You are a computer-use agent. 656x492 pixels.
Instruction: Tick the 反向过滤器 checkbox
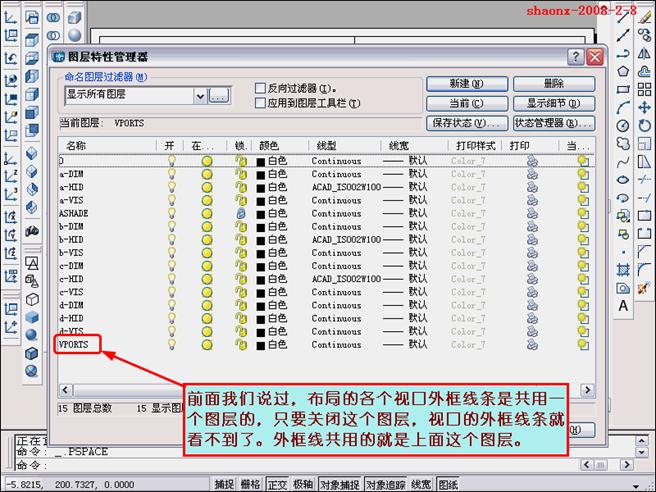click(x=260, y=88)
